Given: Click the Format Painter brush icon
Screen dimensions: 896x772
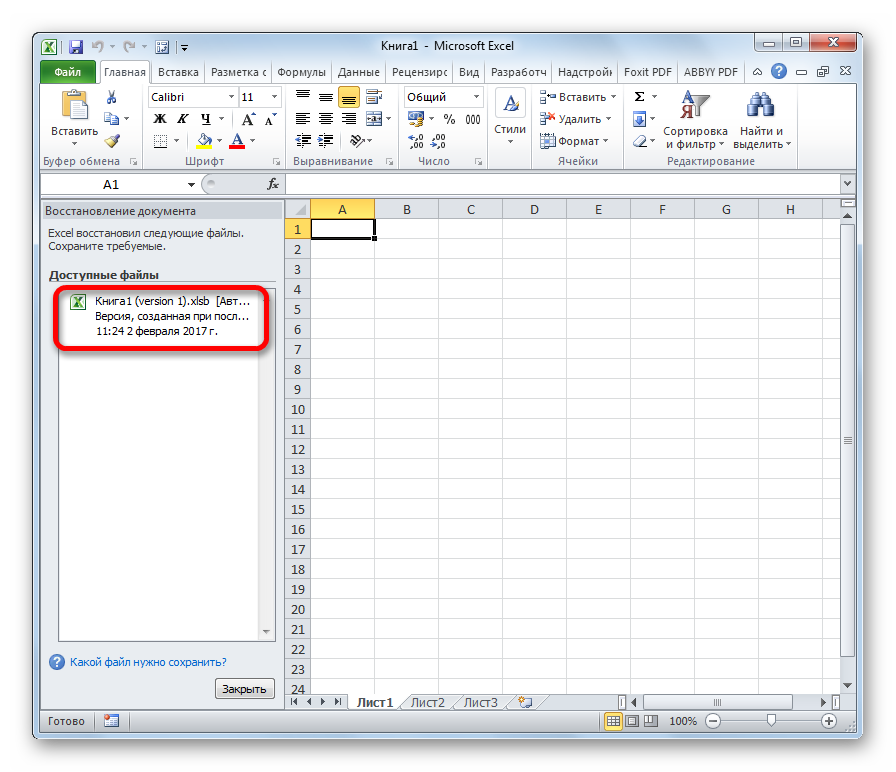Looking at the screenshot, I should (111, 141).
